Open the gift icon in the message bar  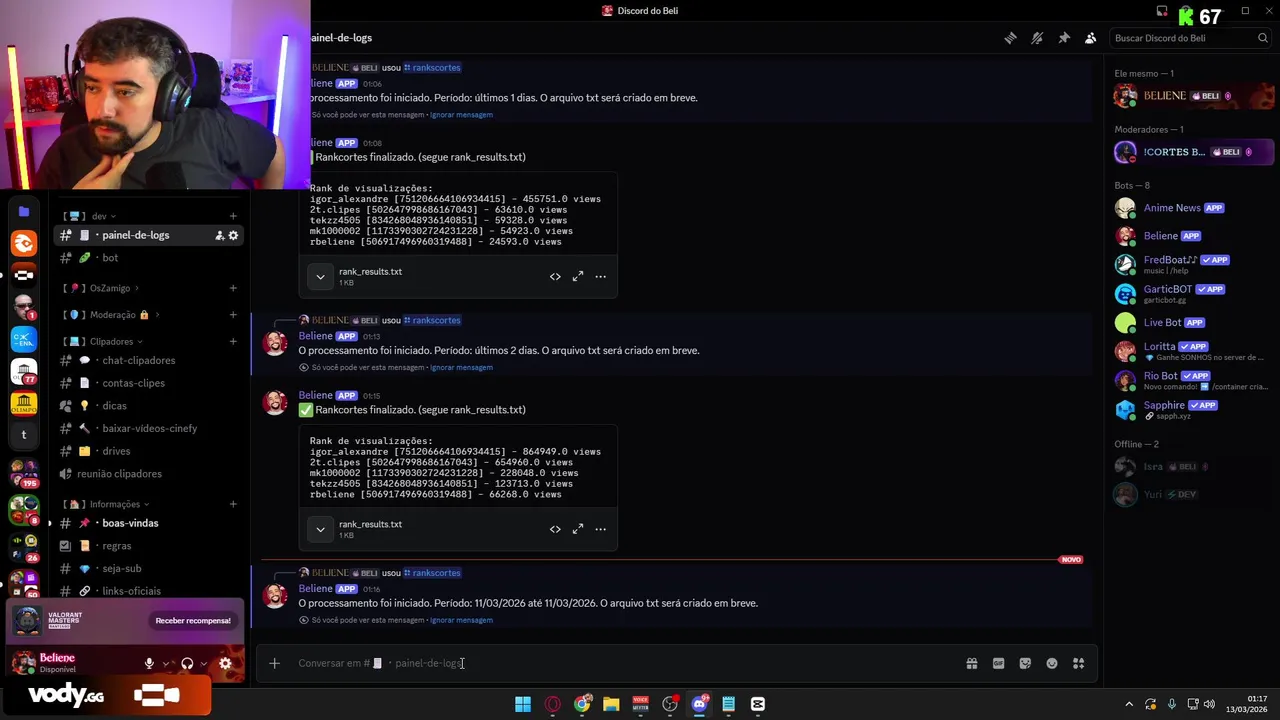(972, 663)
